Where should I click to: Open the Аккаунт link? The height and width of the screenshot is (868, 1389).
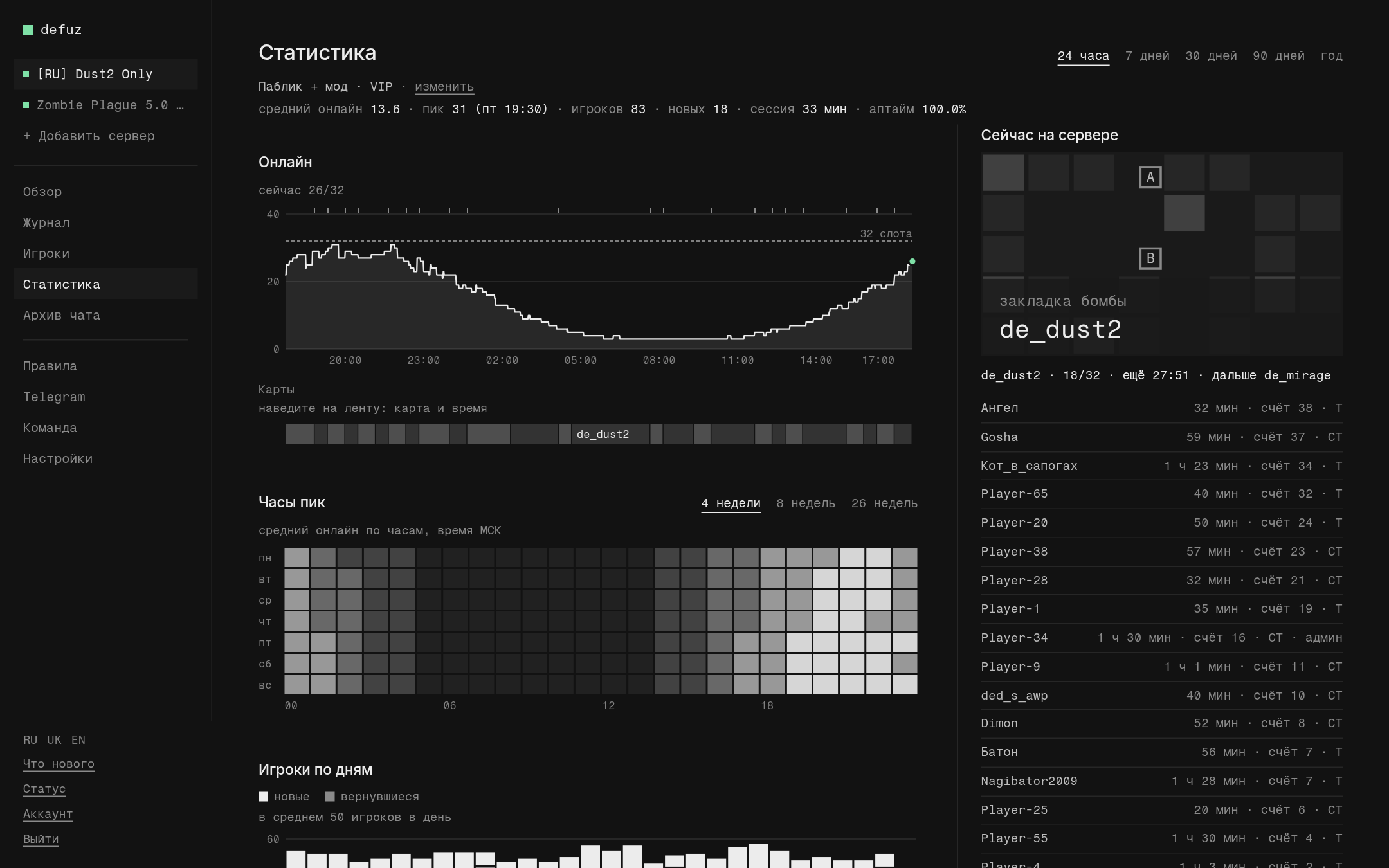tap(48, 814)
